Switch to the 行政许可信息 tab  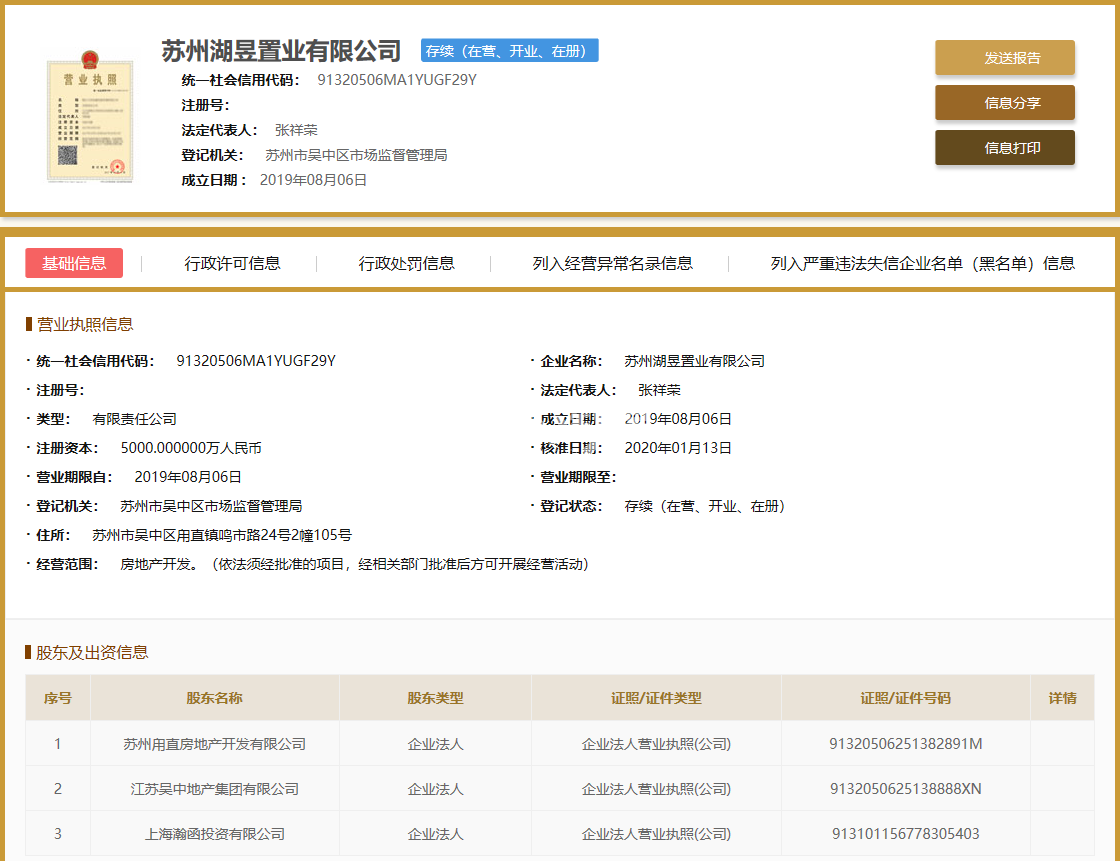(x=232, y=264)
